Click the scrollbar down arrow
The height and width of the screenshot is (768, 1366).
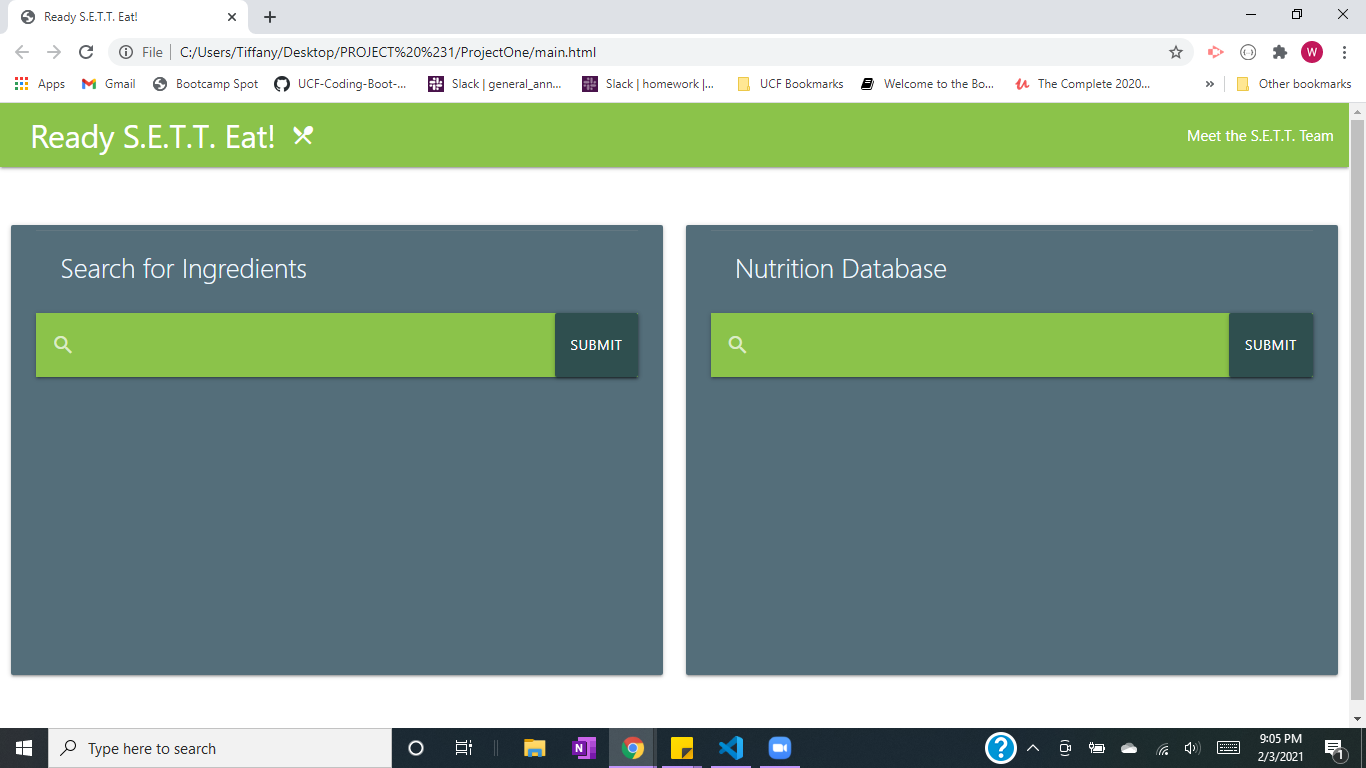(1357, 719)
